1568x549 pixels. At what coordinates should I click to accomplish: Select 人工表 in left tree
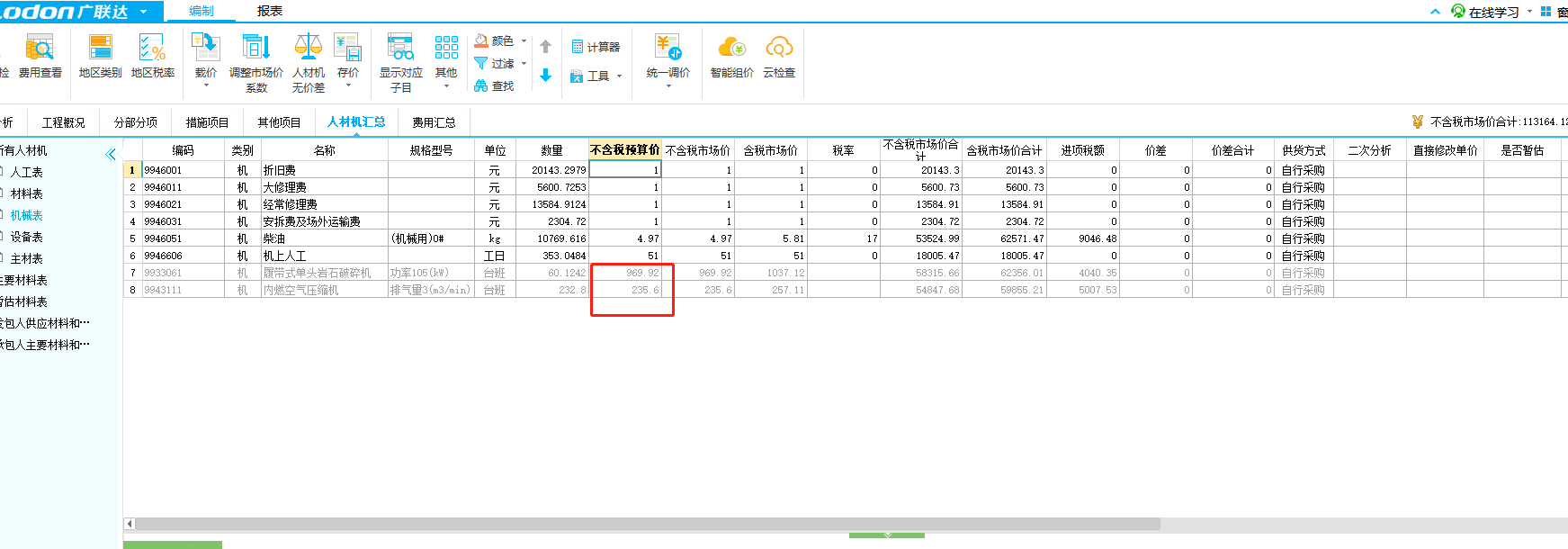point(27,172)
